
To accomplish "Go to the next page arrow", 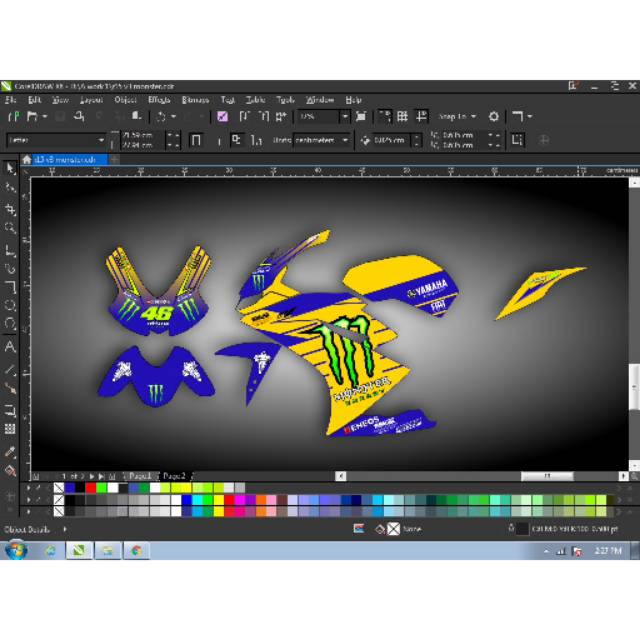I will pyautogui.click(x=92, y=476).
